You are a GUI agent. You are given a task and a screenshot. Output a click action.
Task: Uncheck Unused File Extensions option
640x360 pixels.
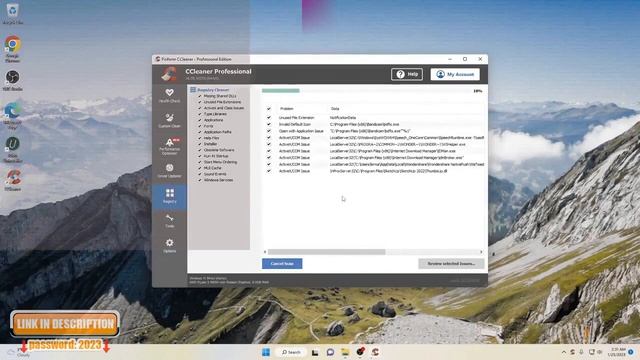click(200, 102)
